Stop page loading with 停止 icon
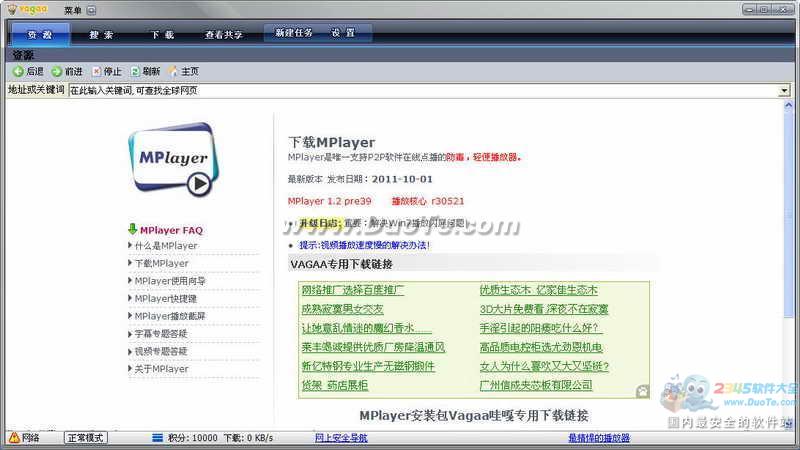The height and width of the screenshot is (450, 800). pos(96,71)
